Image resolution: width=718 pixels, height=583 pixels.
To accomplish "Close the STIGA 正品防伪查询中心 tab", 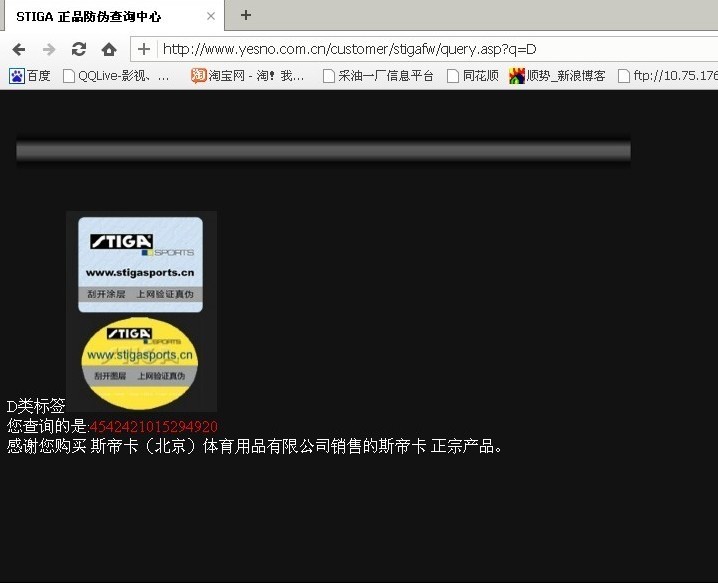I will pos(211,16).
